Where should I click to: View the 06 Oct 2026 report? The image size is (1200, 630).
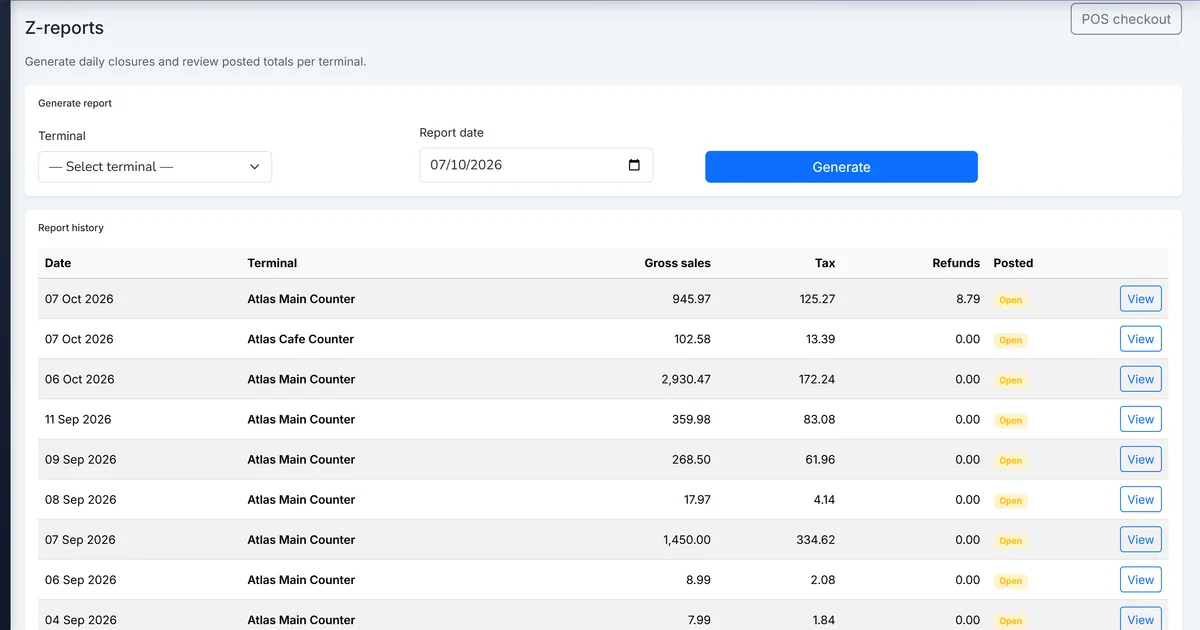click(x=1140, y=379)
